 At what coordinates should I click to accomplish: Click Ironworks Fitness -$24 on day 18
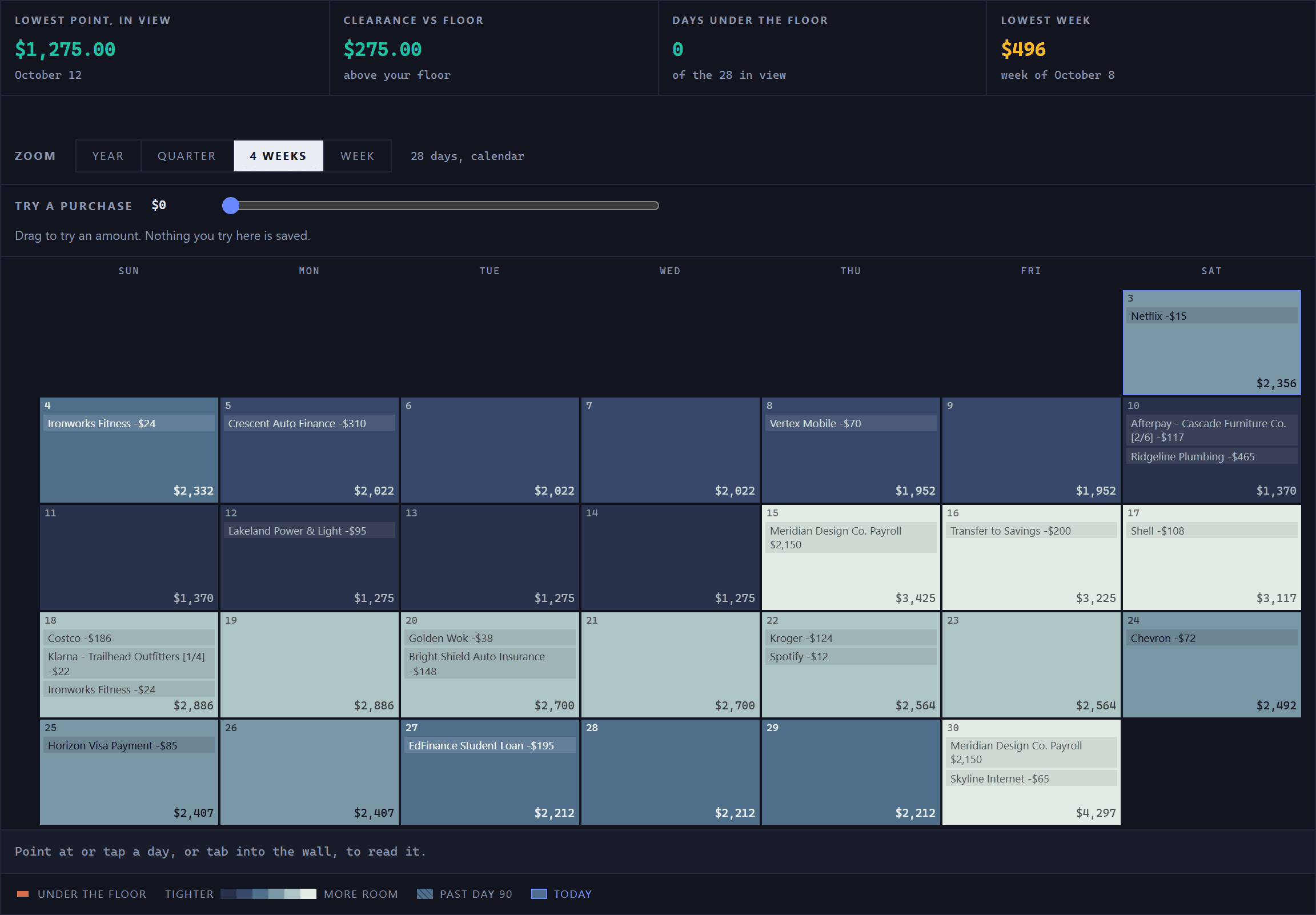(129, 689)
